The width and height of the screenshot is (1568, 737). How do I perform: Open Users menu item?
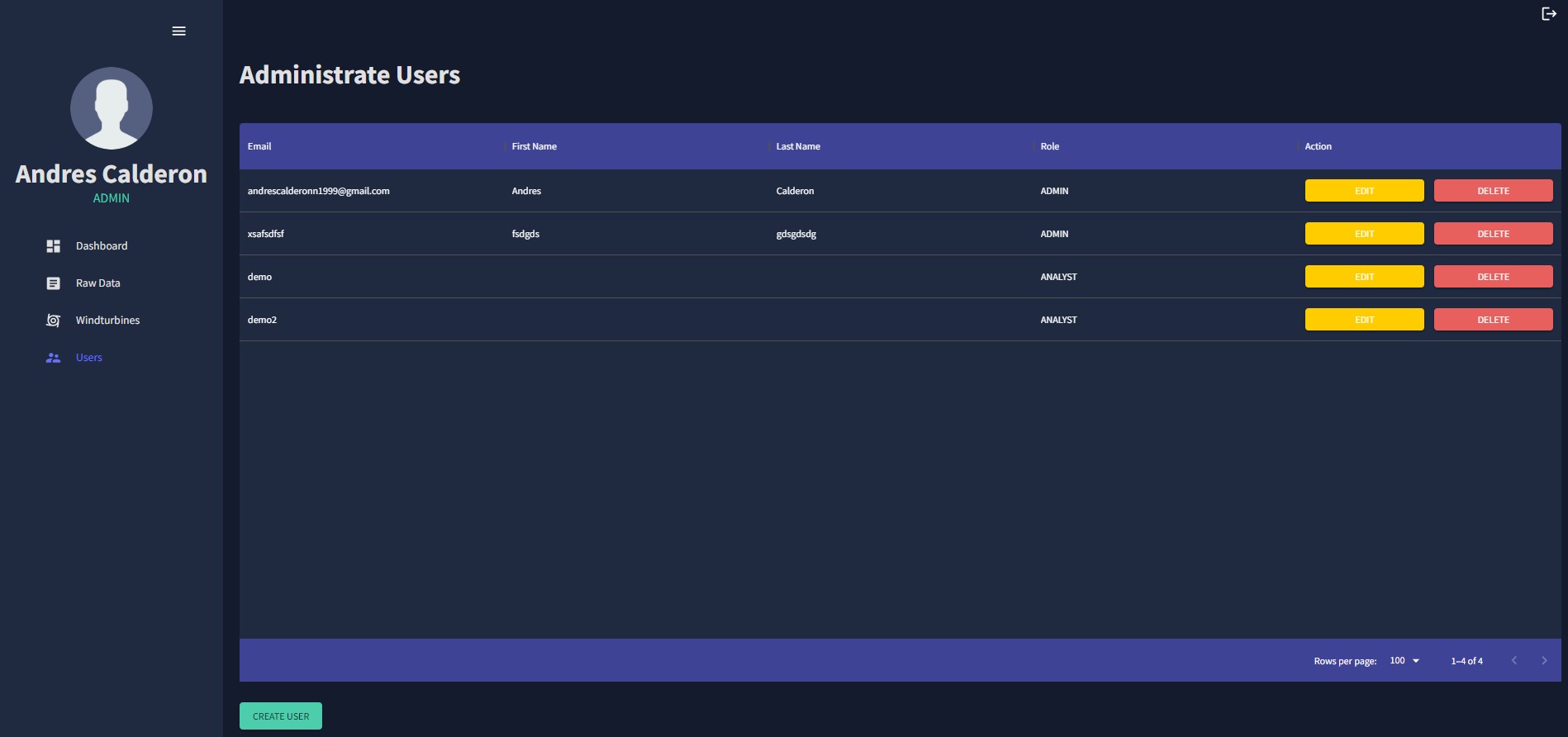[x=112, y=358]
